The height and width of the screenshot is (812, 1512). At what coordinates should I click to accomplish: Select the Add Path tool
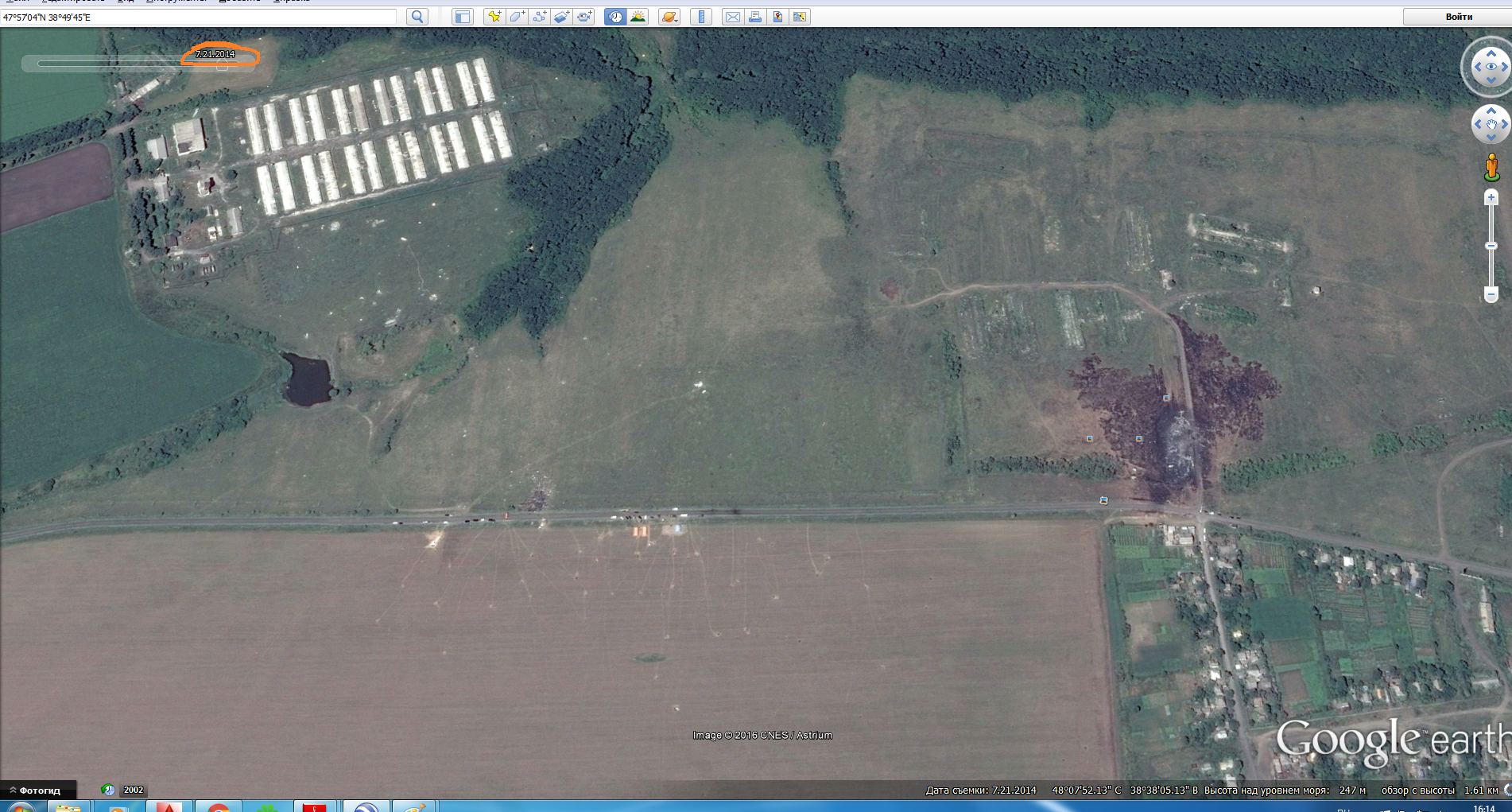540,17
